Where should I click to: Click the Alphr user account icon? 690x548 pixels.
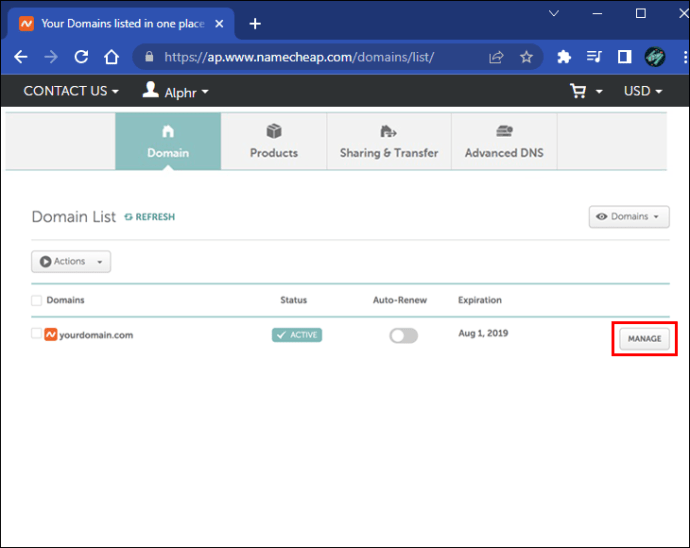[x=150, y=90]
